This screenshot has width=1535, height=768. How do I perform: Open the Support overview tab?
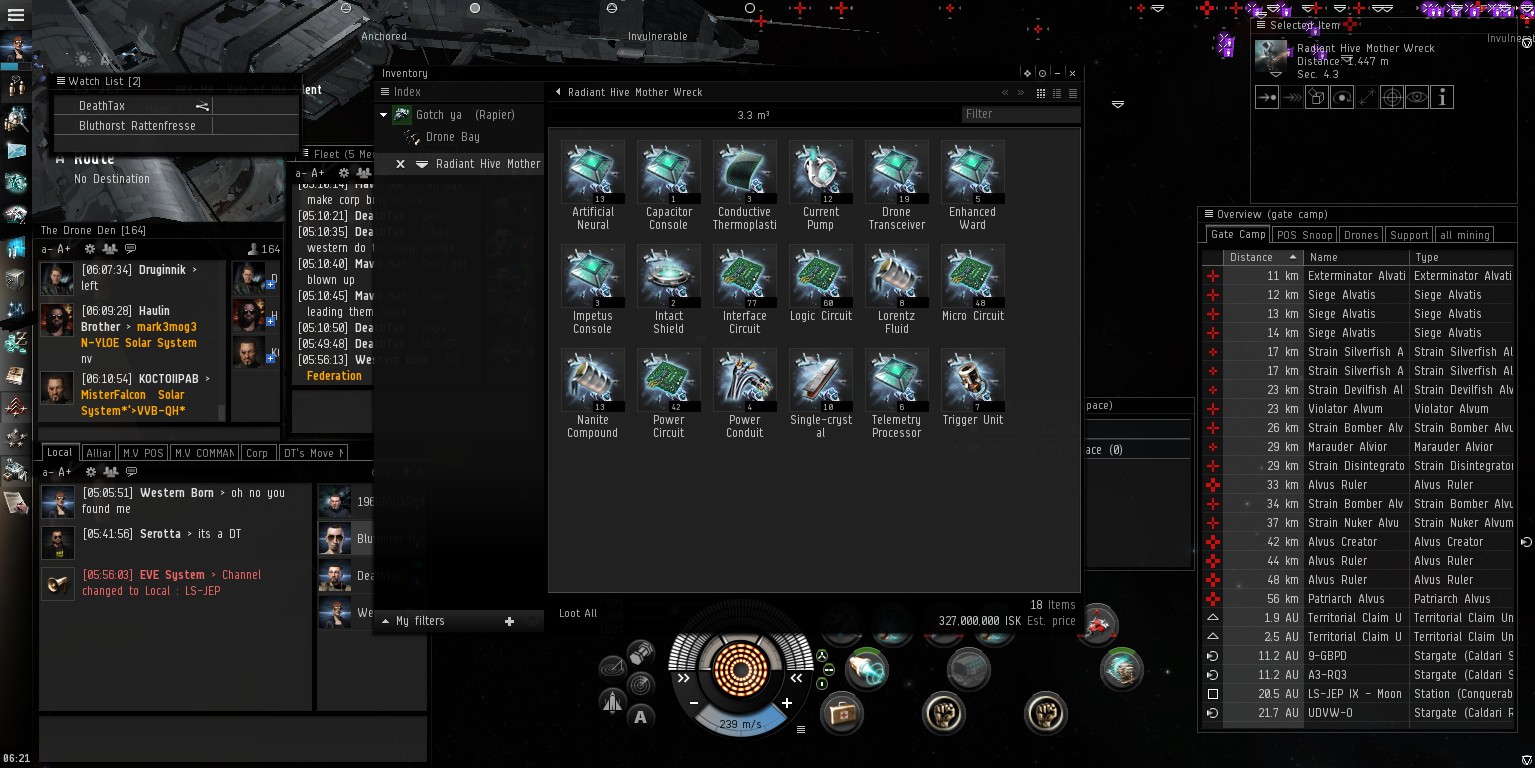[x=1409, y=235]
